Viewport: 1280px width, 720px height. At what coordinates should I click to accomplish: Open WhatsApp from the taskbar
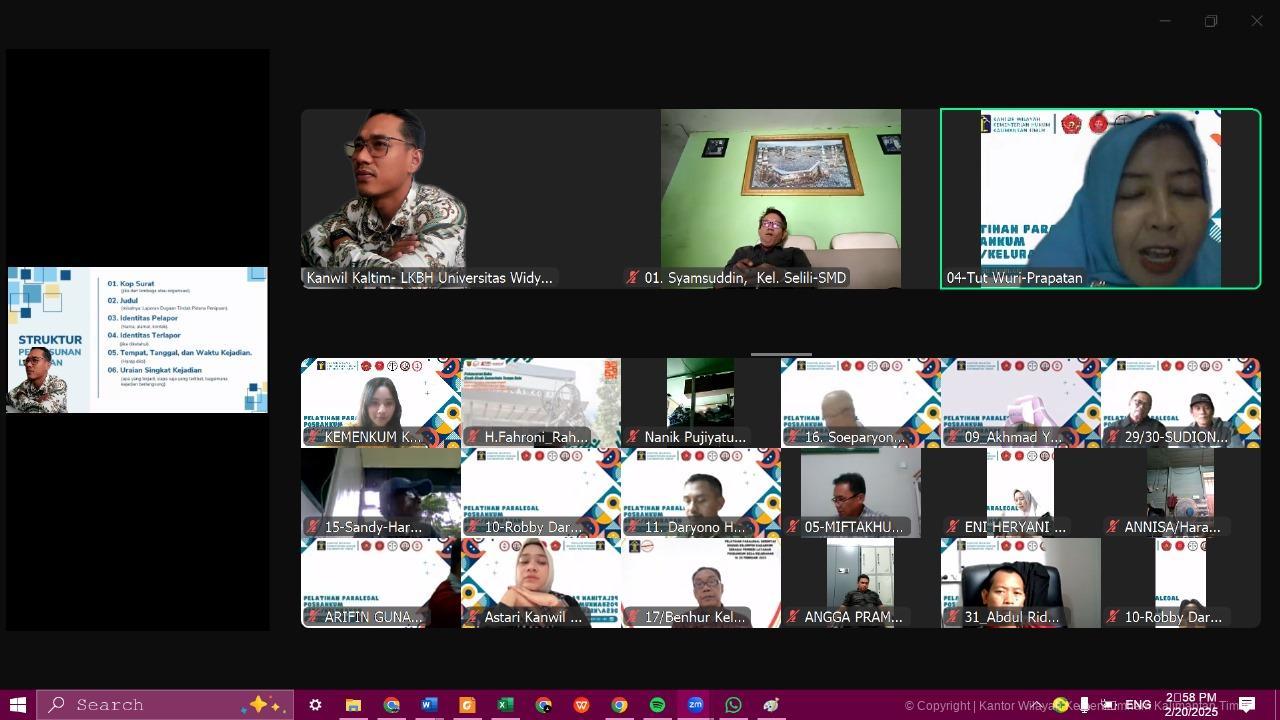click(x=733, y=705)
